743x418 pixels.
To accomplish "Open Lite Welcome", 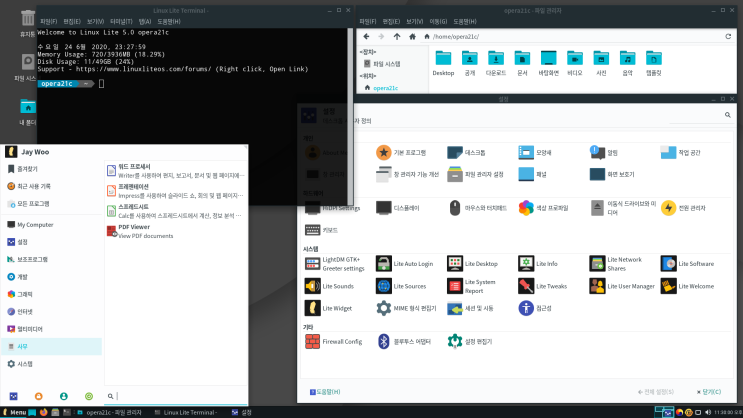I will [x=687, y=286].
